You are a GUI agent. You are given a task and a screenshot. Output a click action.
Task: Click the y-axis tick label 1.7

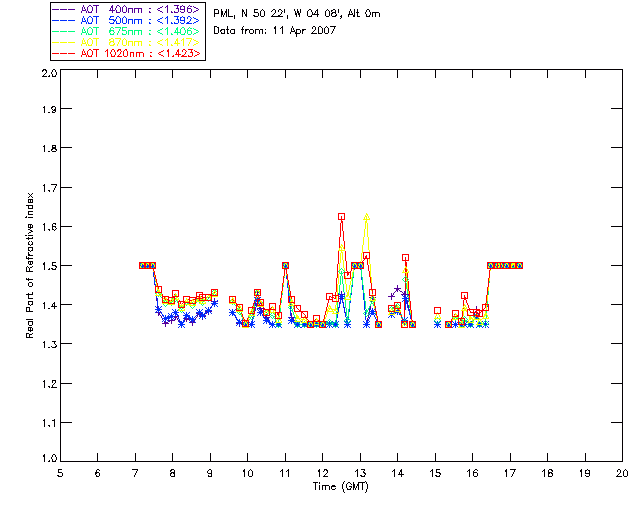pyautogui.click(x=49, y=188)
